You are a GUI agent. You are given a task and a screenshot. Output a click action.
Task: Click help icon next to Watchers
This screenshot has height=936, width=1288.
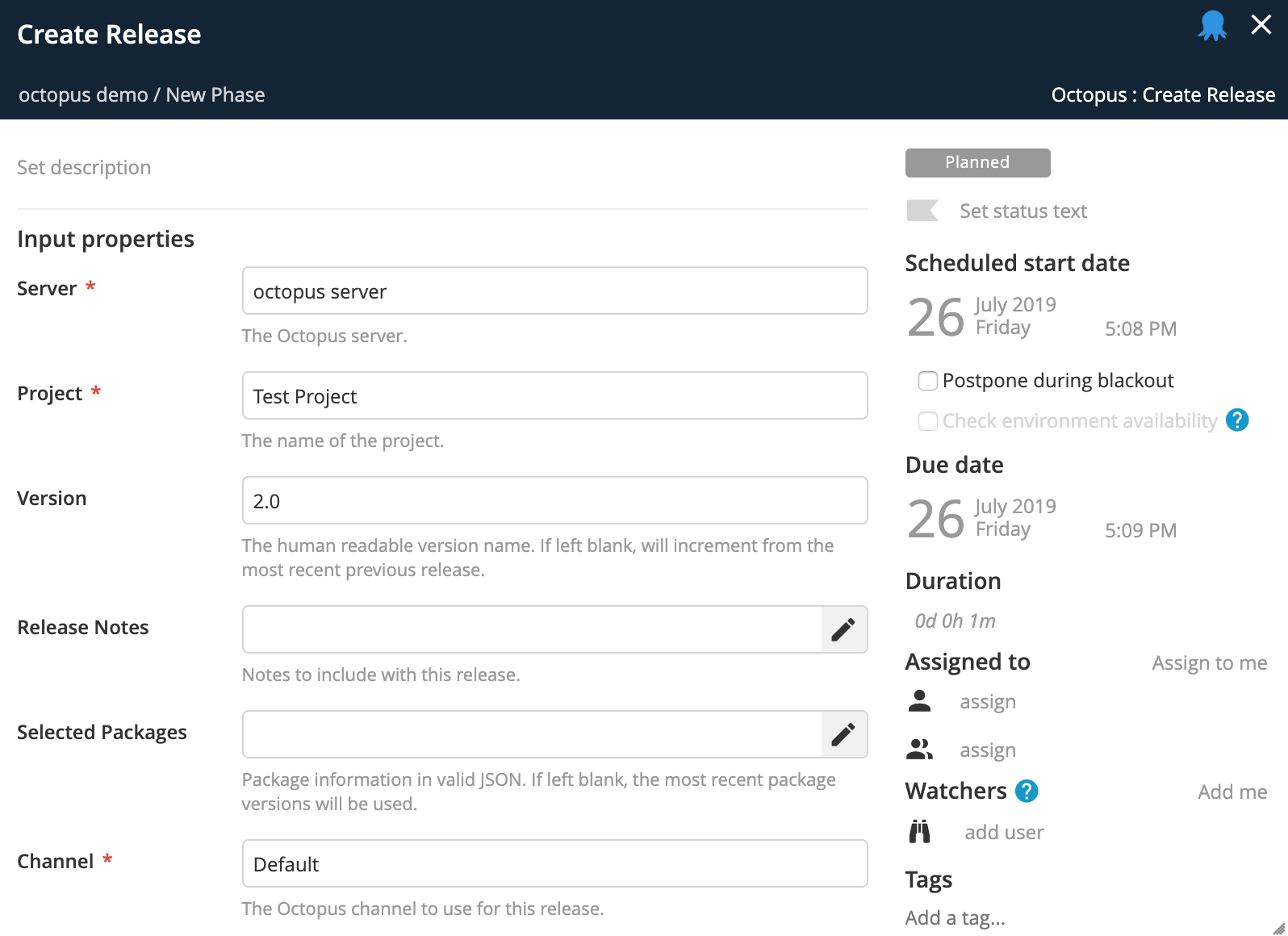(1027, 791)
